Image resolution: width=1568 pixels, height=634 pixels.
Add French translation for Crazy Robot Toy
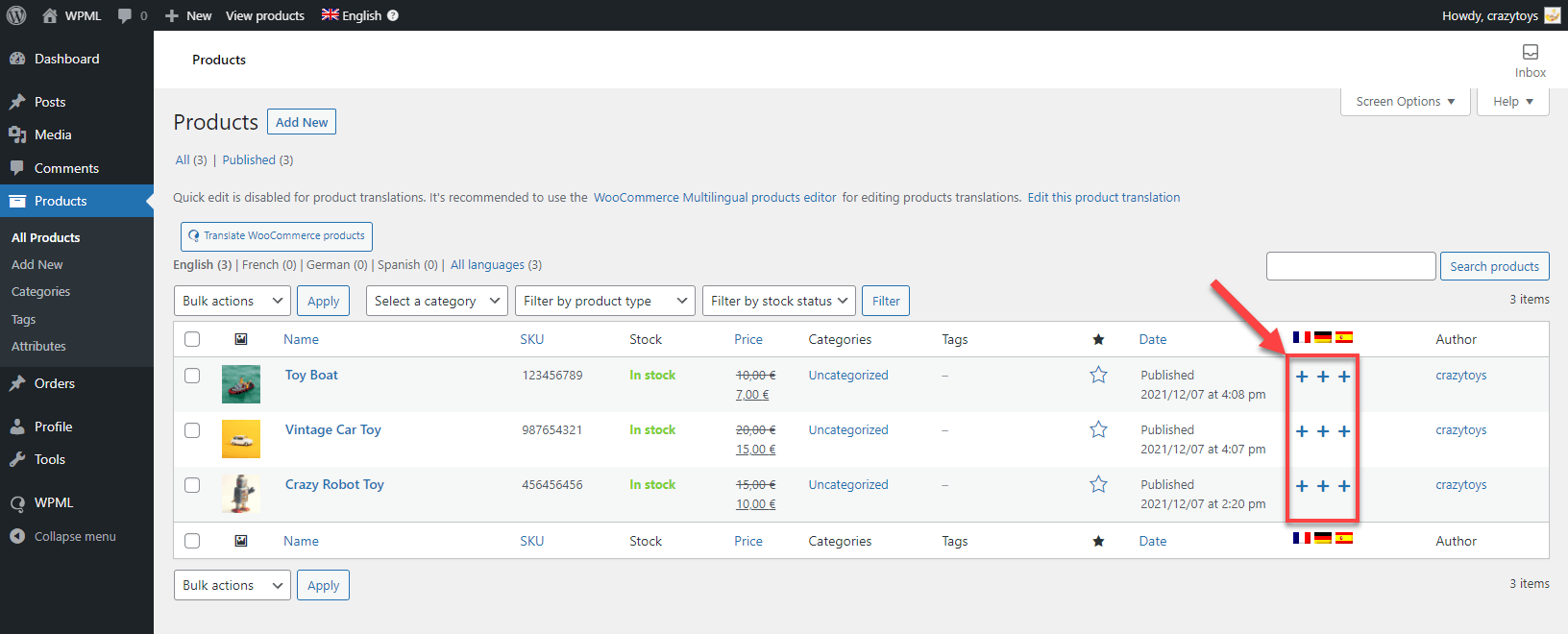coord(1302,486)
